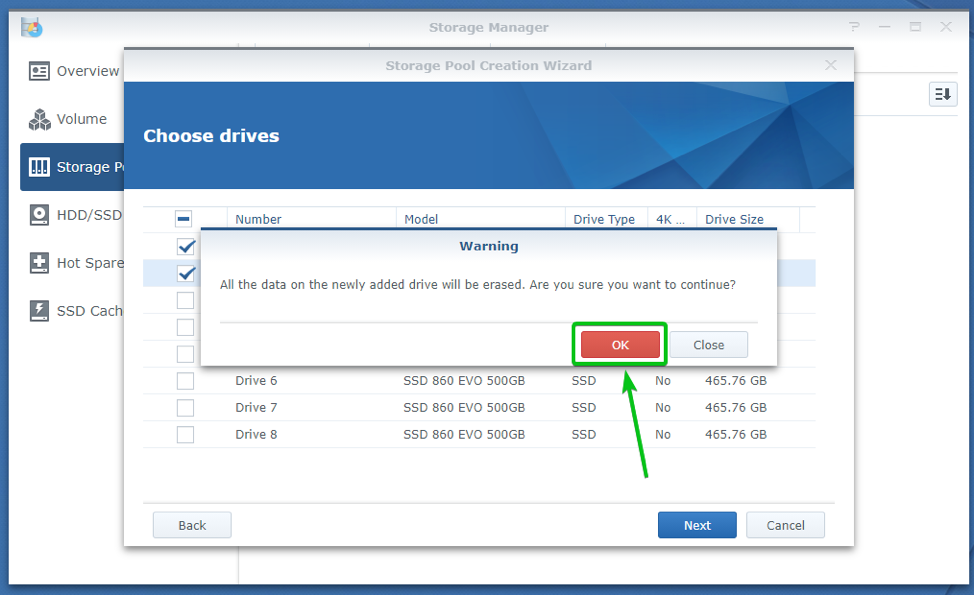Click Drive 6 model SSD 860 EVO 500GB
This screenshot has width=974, height=595.
[464, 381]
